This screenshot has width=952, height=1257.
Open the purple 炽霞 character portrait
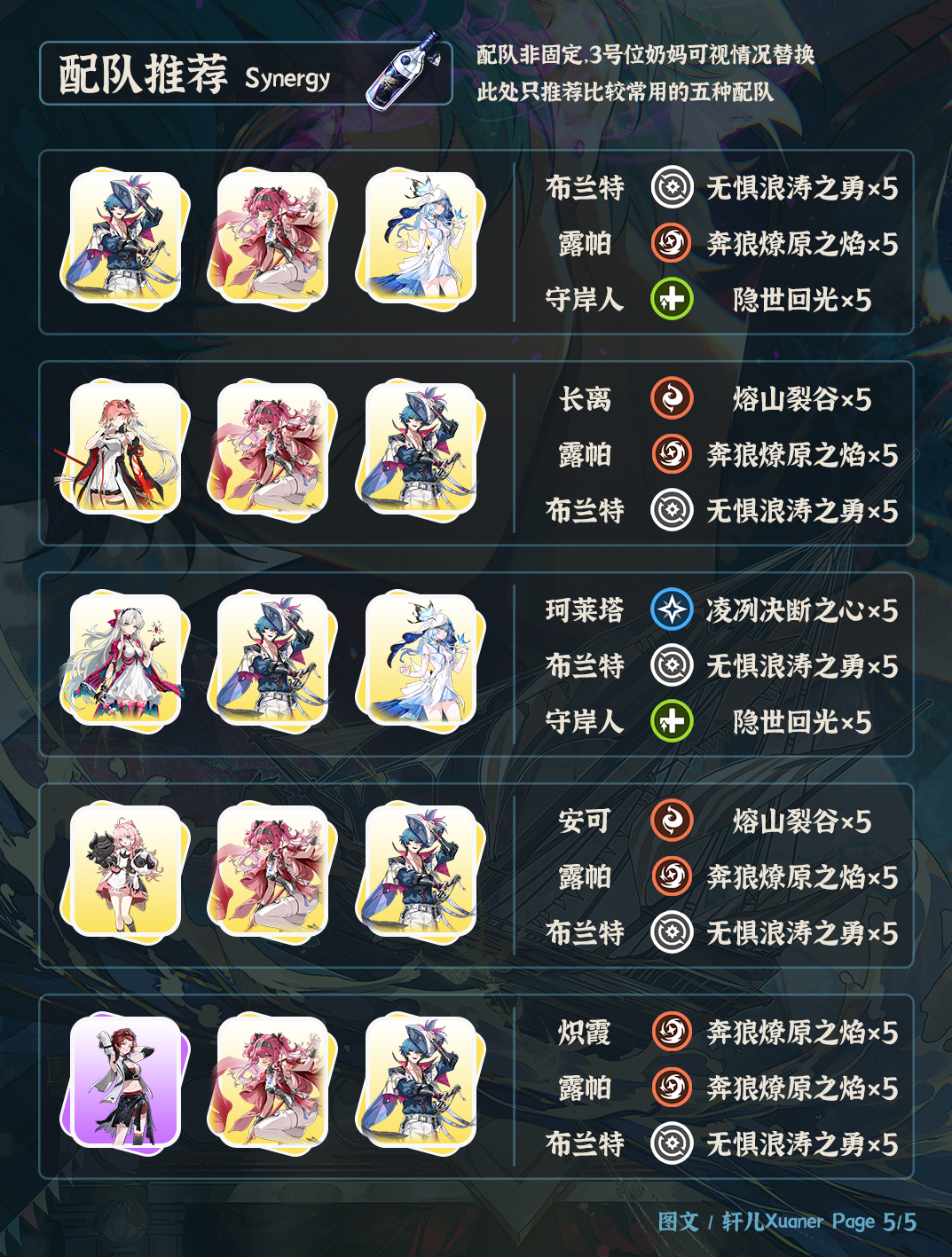click(124, 1083)
